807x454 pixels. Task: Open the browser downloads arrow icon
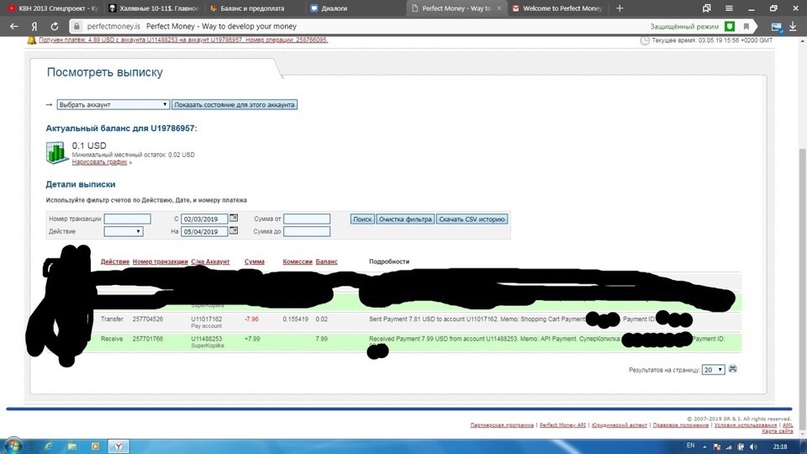(x=793, y=26)
